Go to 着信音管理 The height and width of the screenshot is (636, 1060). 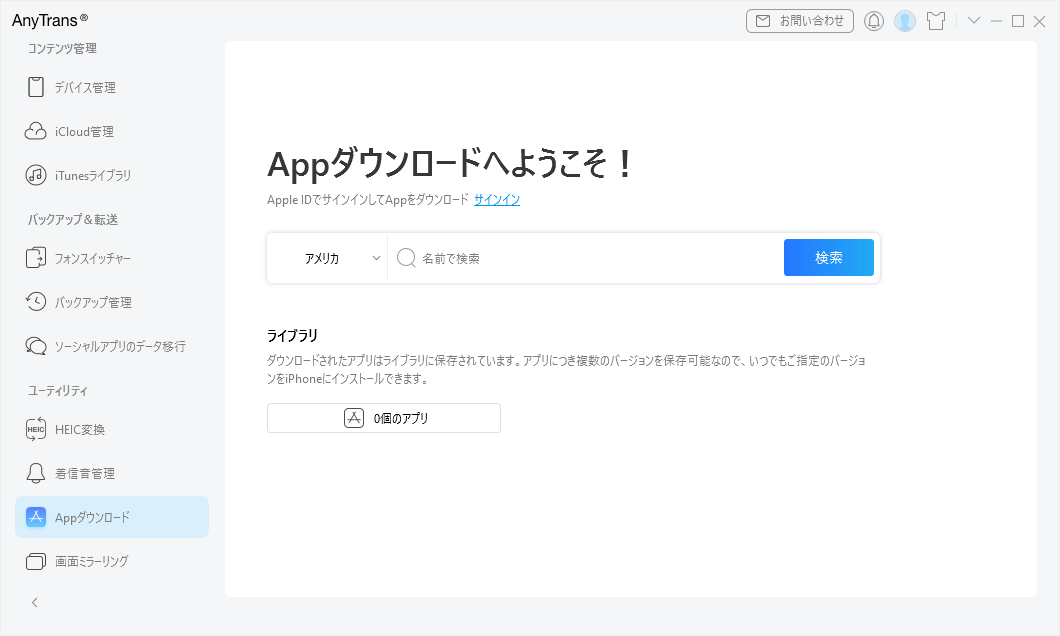tap(112, 473)
